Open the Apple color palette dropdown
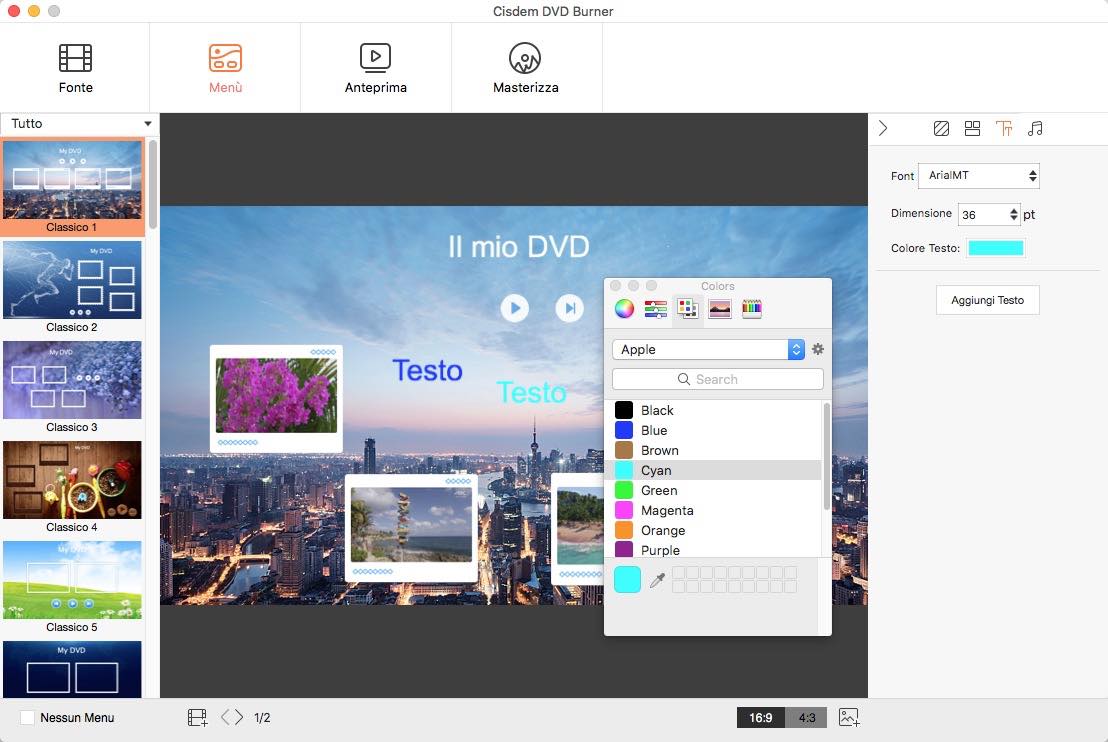Viewport: 1108px width, 742px height. click(x=708, y=349)
